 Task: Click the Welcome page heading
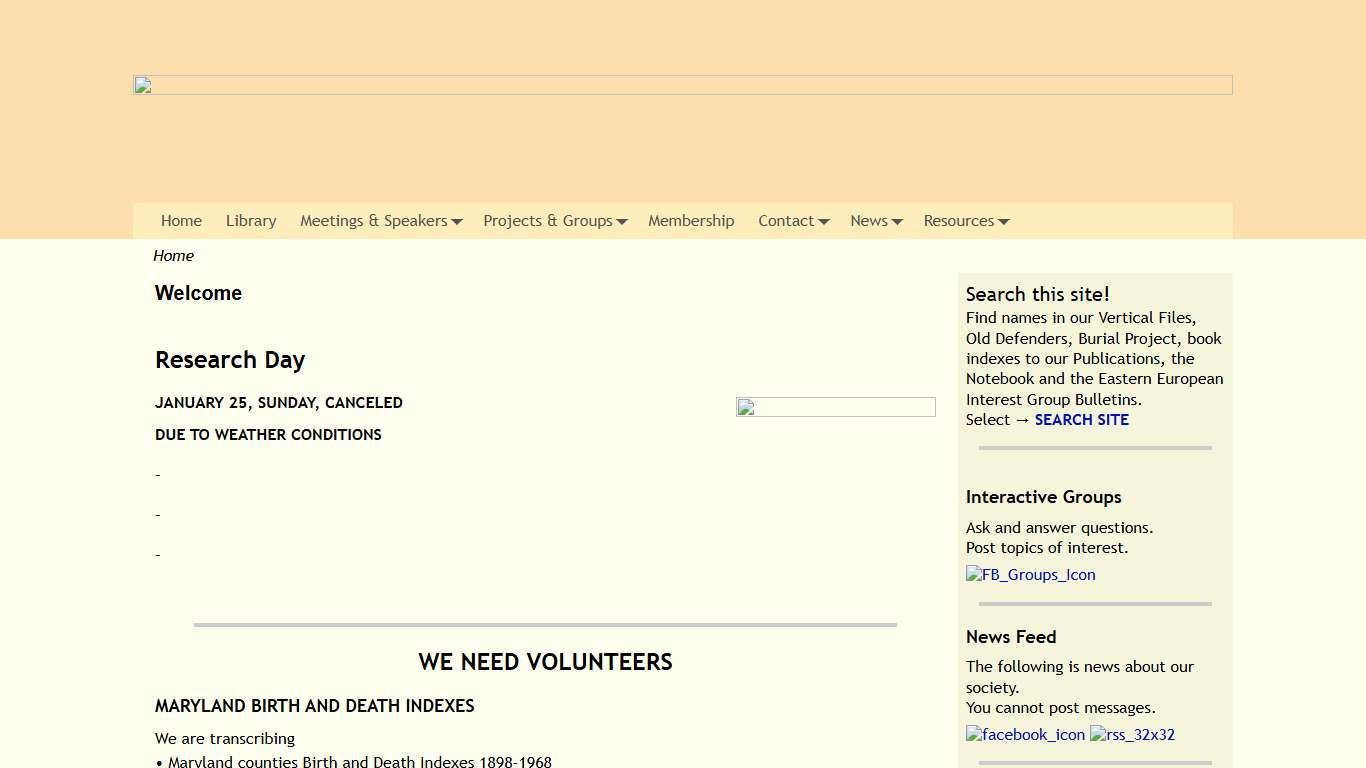pyautogui.click(x=198, y=293)
